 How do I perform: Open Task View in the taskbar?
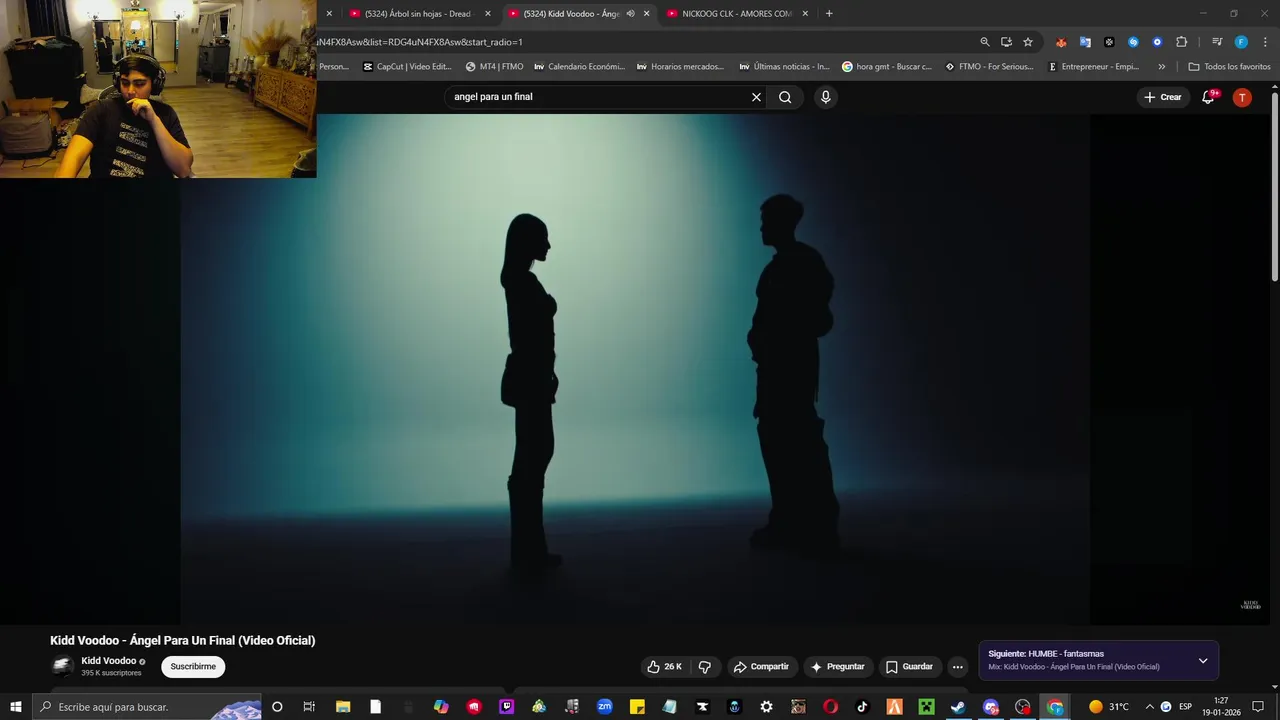coord(309,707)
